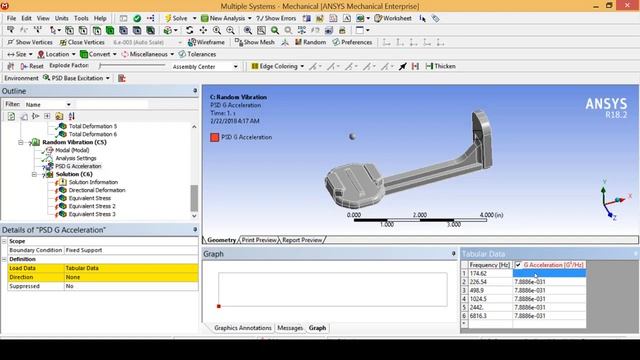The width and height of the screenshot is (640, 360).
Task: Click the Close Vertices icon
Action: point(63,42)
